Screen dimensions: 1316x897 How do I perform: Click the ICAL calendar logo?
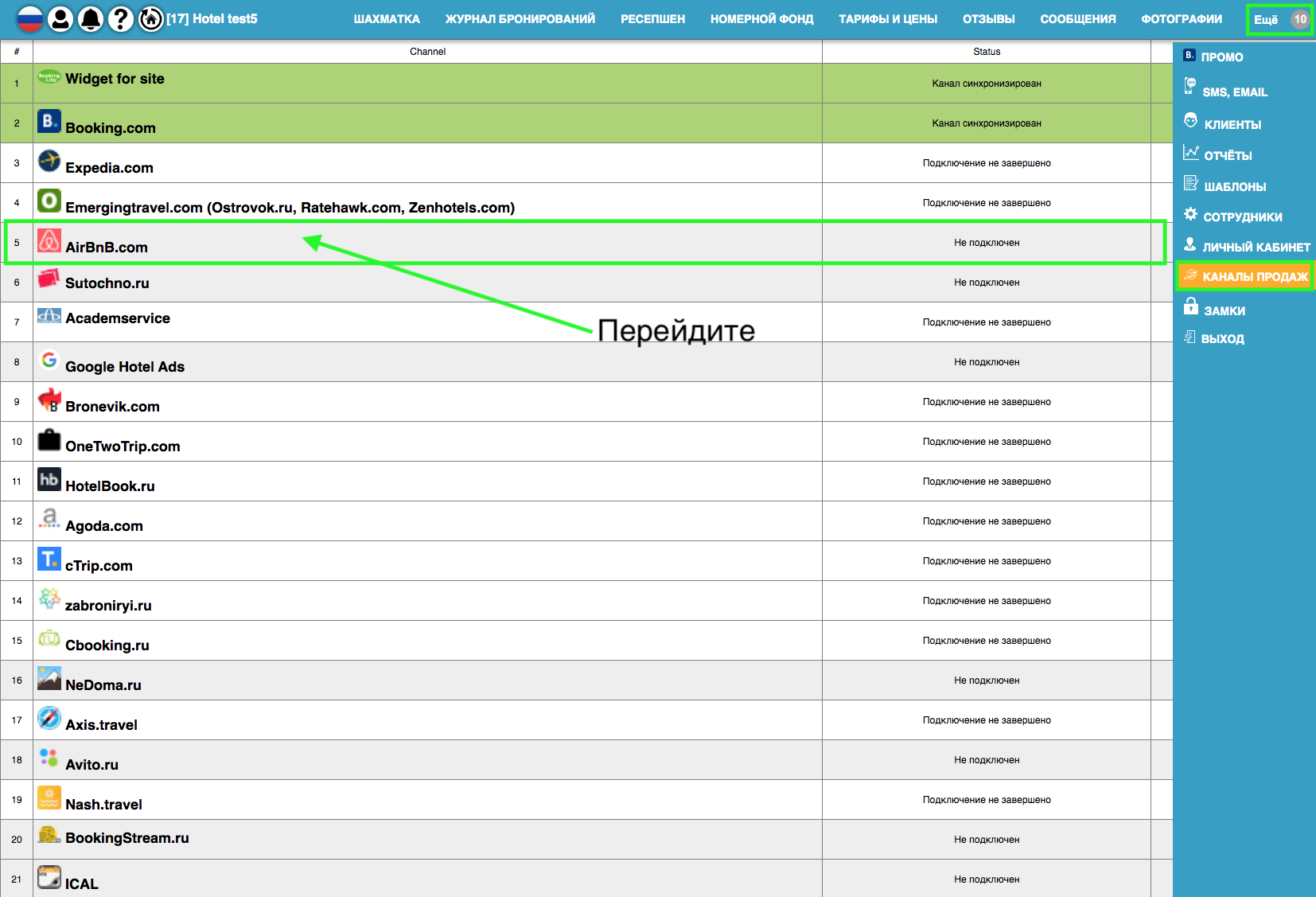pos(49,877)
